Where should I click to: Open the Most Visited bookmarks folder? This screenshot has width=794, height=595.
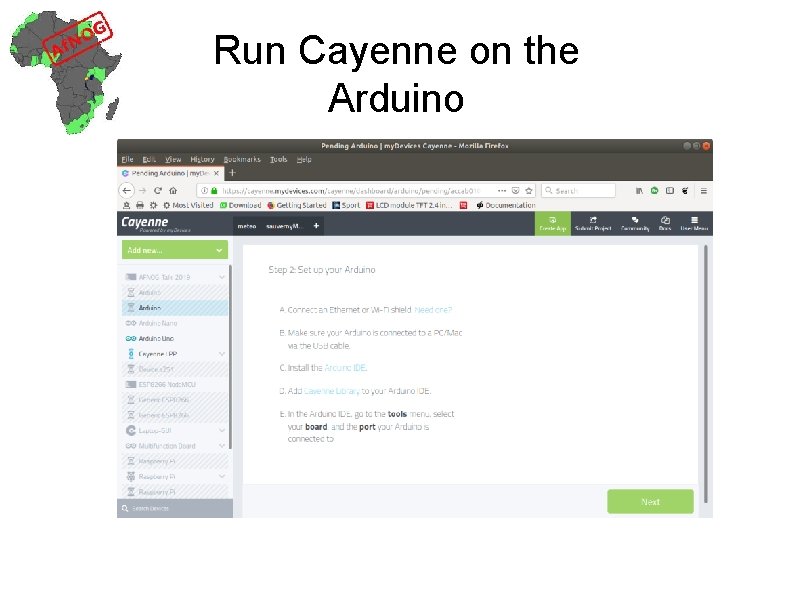pyautogui.click(x=188, y=205)
